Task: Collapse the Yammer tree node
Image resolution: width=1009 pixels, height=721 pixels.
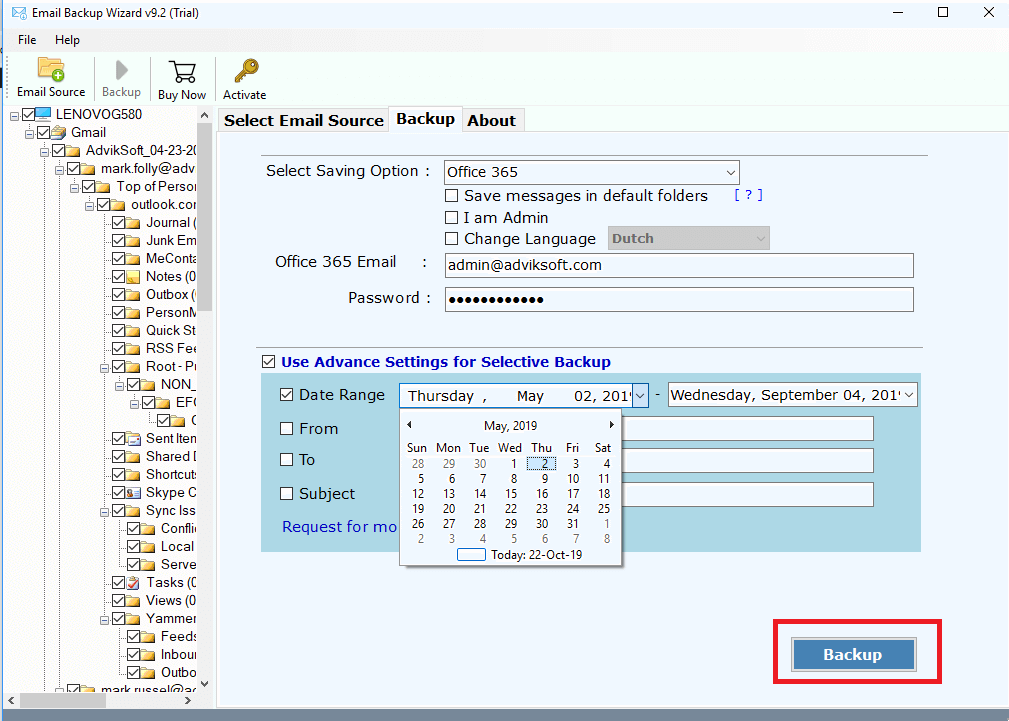Action: point(104,621)
